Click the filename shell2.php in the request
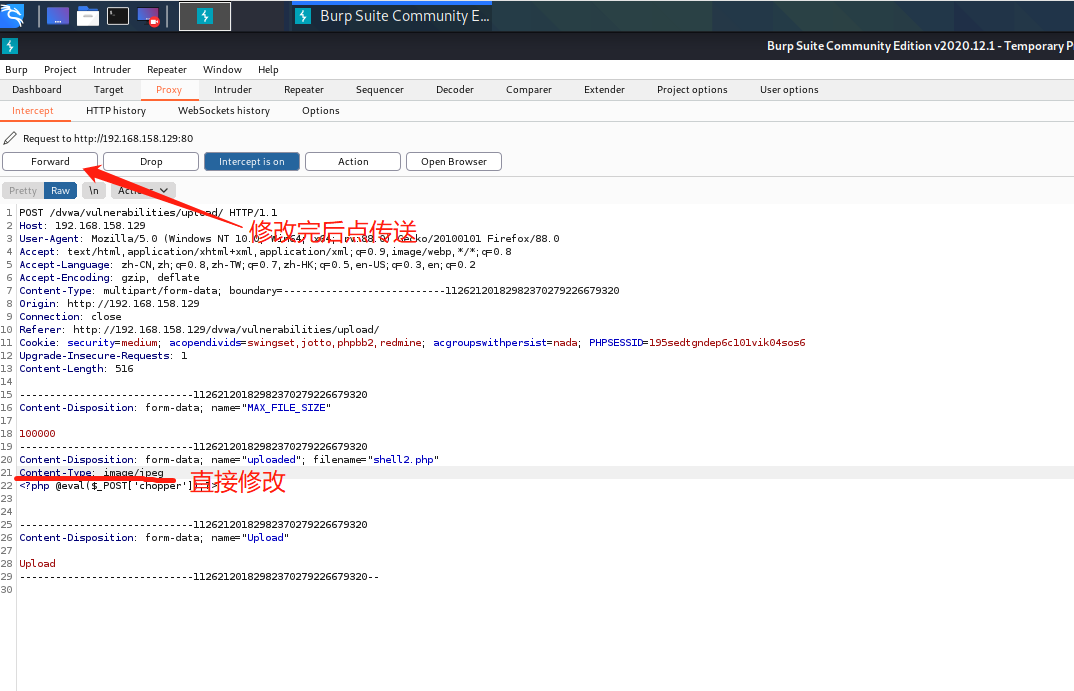1074x691 pixels. 403,460
